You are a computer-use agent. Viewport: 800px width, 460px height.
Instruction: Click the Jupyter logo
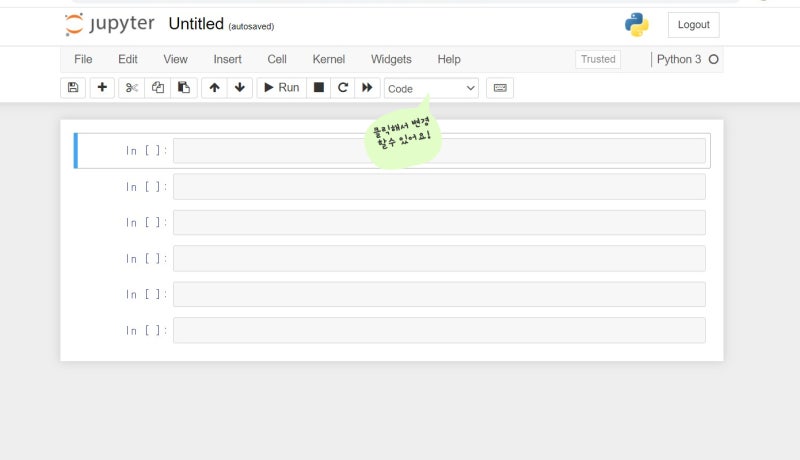point(109,24)
